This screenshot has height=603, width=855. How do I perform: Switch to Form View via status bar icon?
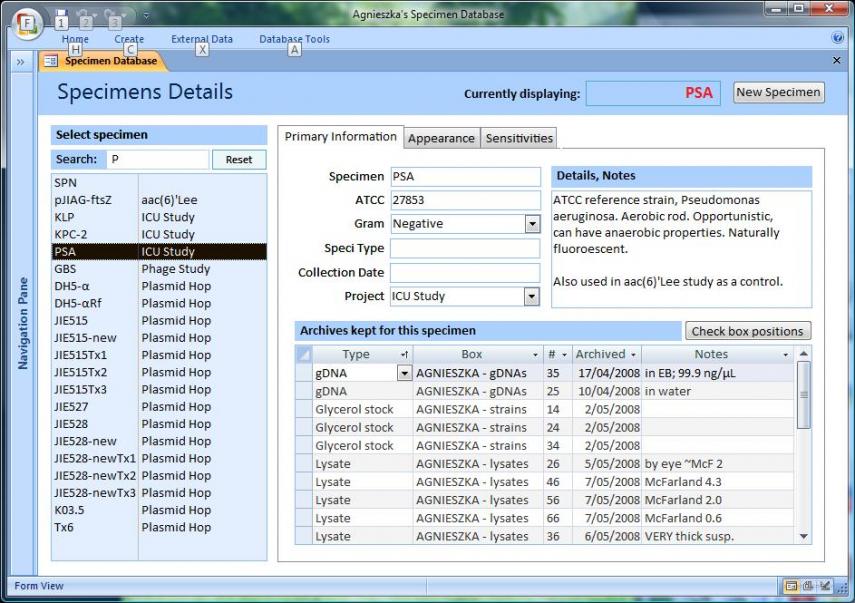click(791, 586)
